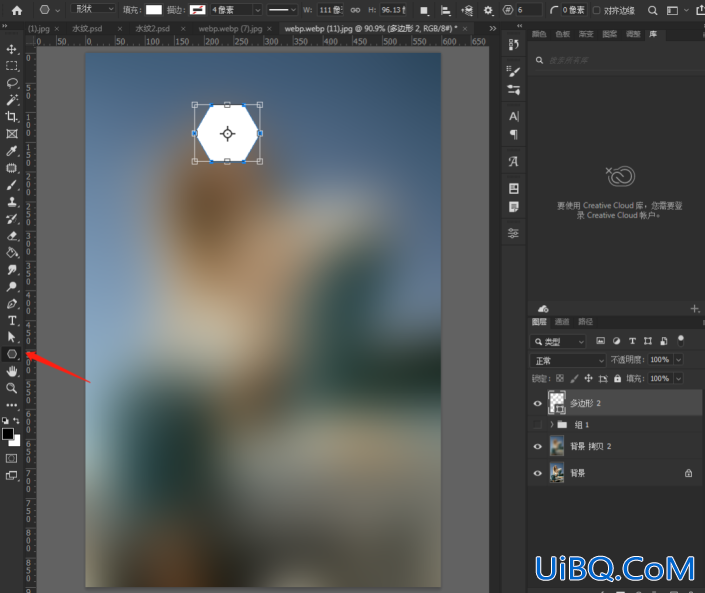Click the polygon sides field showing 6
705x593 pixels.
pos(529,10)
